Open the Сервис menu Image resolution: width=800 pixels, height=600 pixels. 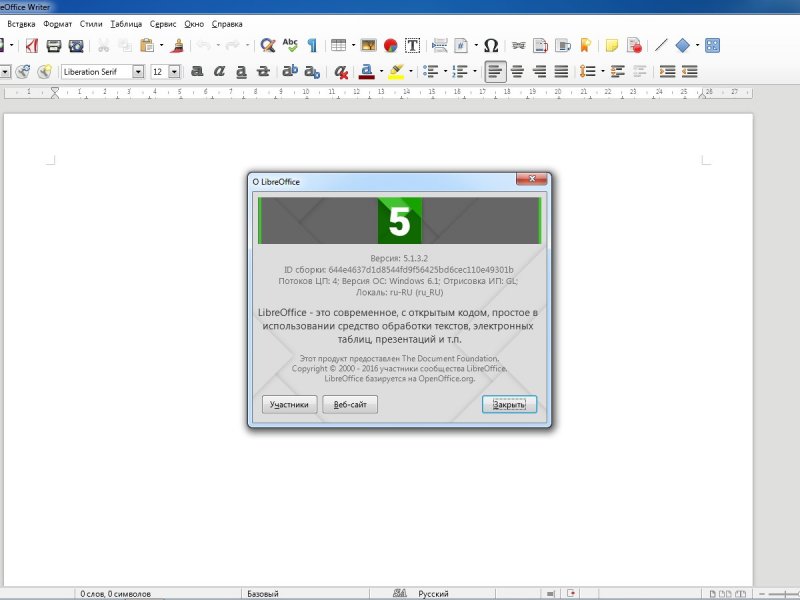(163, 24)
